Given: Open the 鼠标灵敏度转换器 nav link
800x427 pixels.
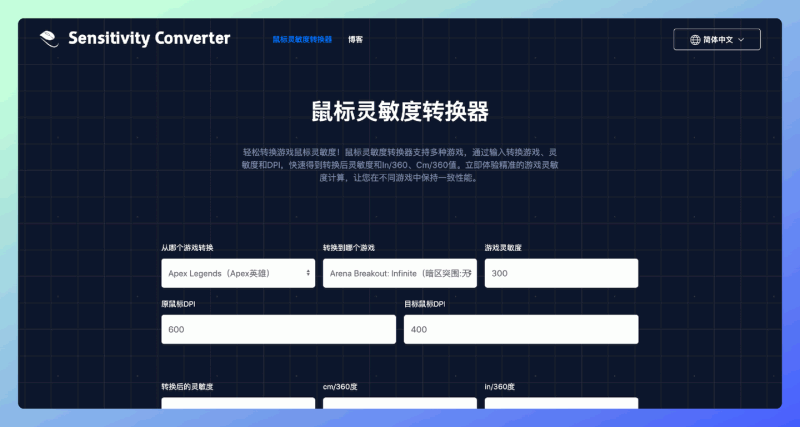Looking at the screenshot, I should pyautogui.click(x=303, y=39).
